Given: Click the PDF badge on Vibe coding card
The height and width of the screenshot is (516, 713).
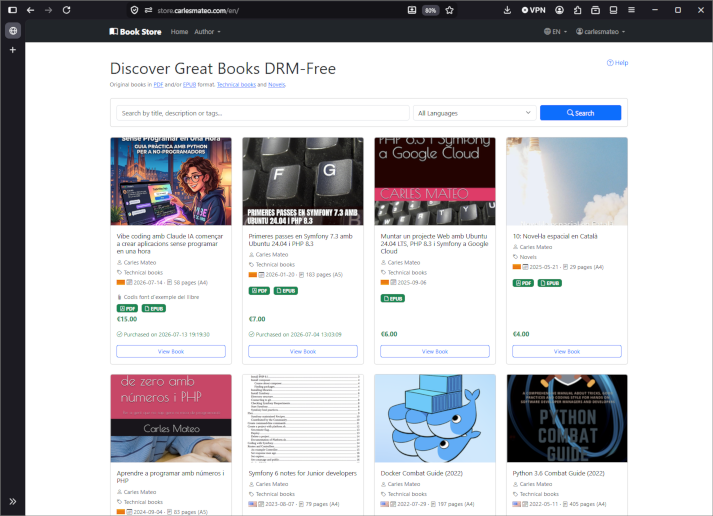Looking at the screenshot, I should (x=127, y=308).
